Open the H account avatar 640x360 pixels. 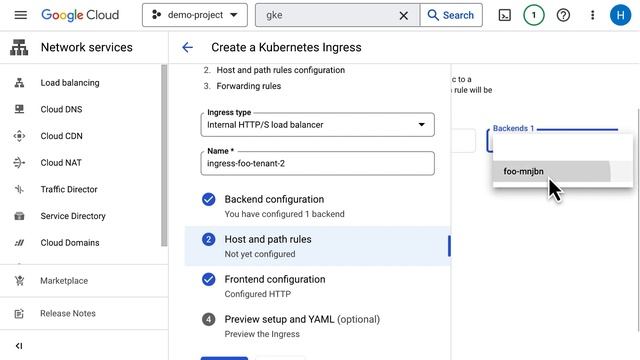(620, 15)
